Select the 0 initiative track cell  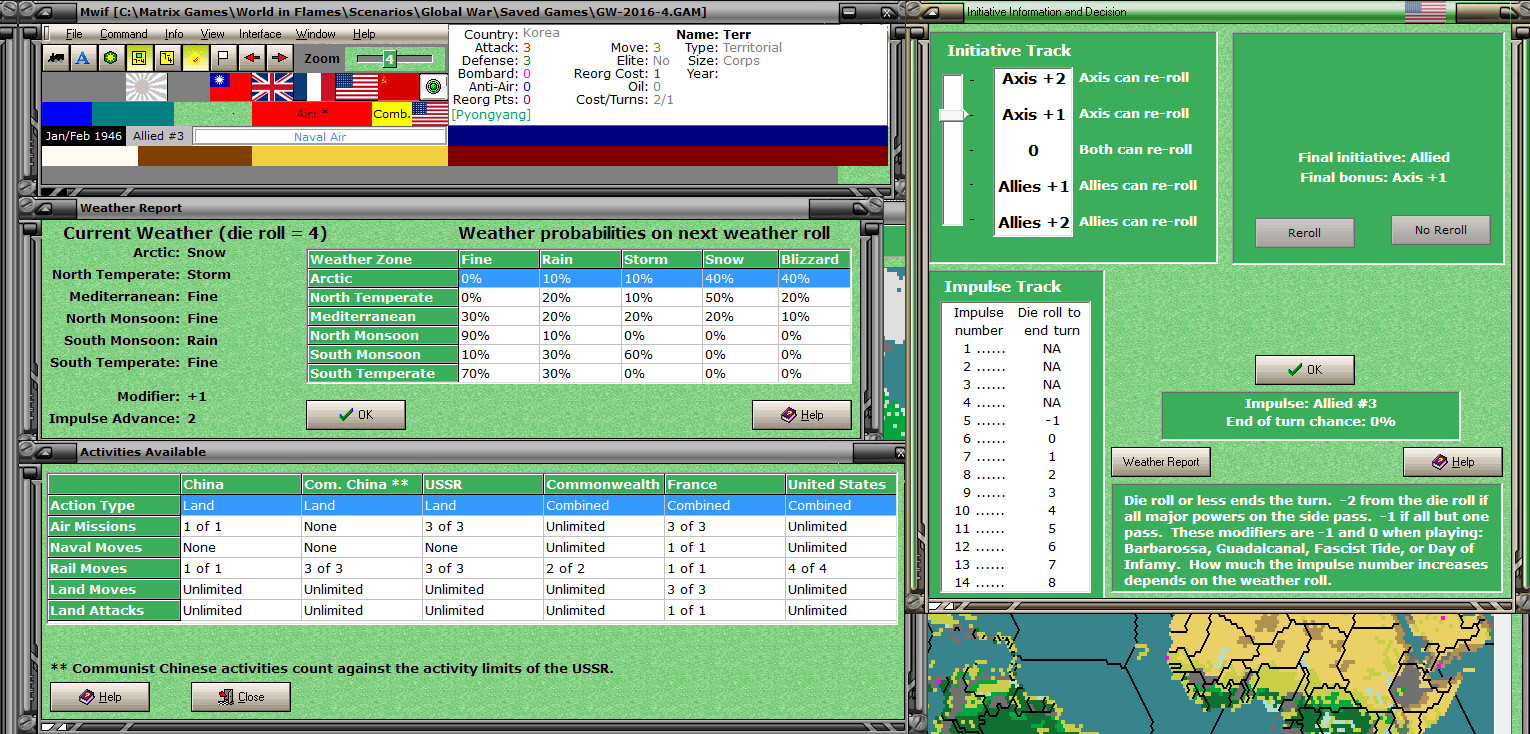(x=1034, y=150)
